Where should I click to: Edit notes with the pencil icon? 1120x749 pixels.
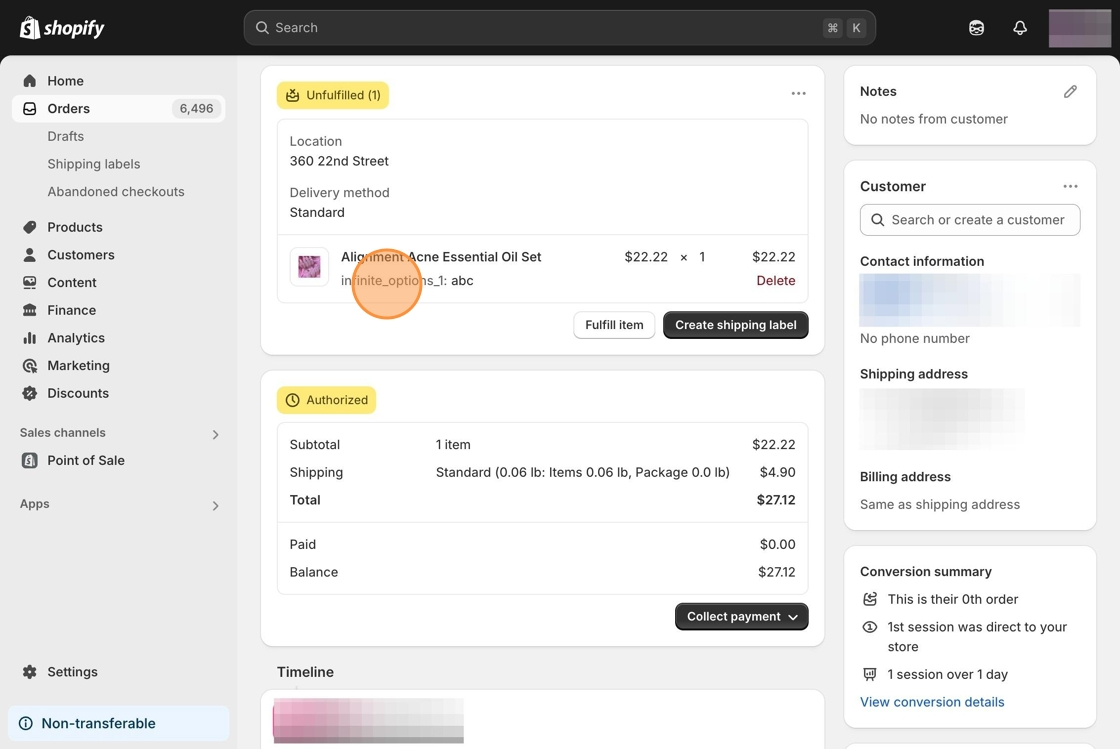[x=1070, y=91]
